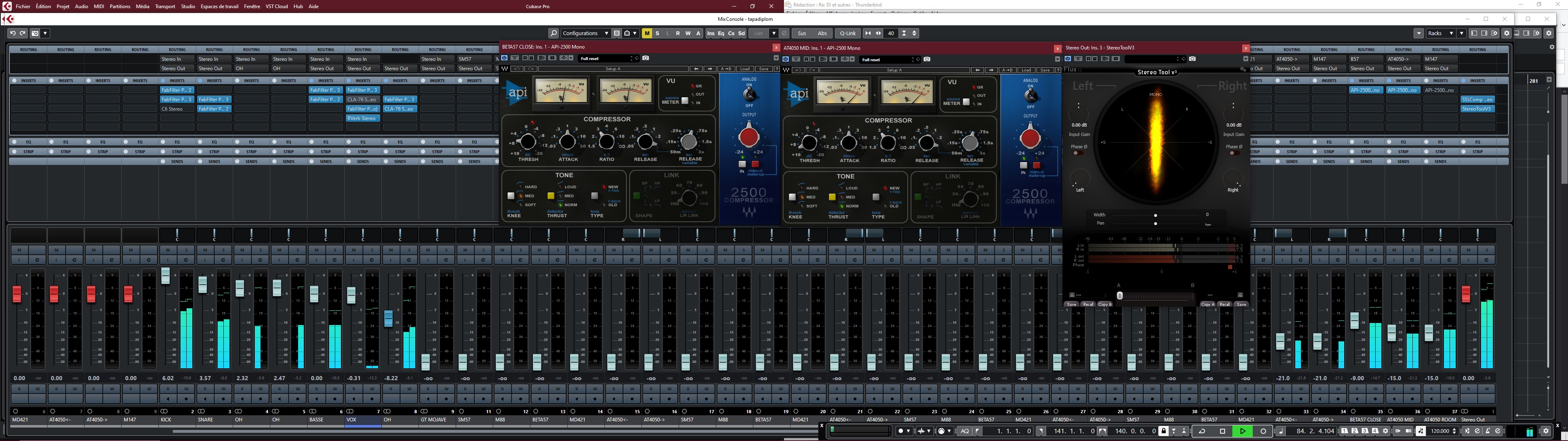The width and height of the screenshot is (1568, 441).
Task: Bypass the AT4050 MID API-2500 plugin
Action: [786, 59]
